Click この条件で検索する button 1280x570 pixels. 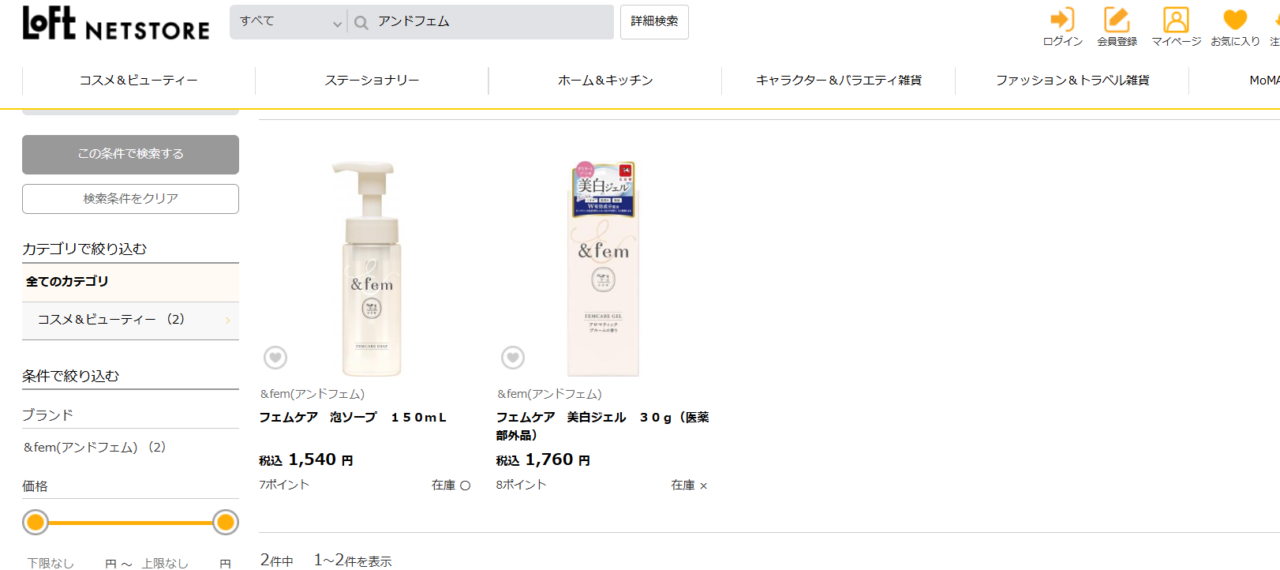pos(130,154)
